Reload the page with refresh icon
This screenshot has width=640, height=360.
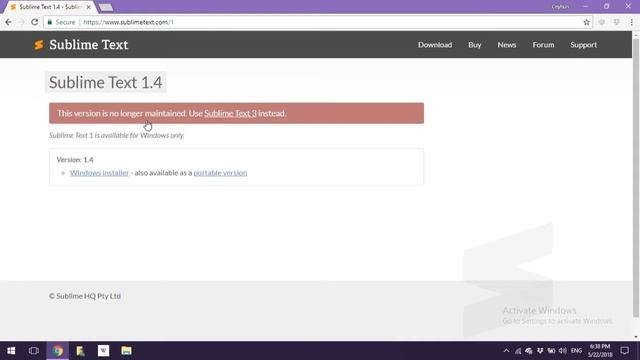[35, 22]
